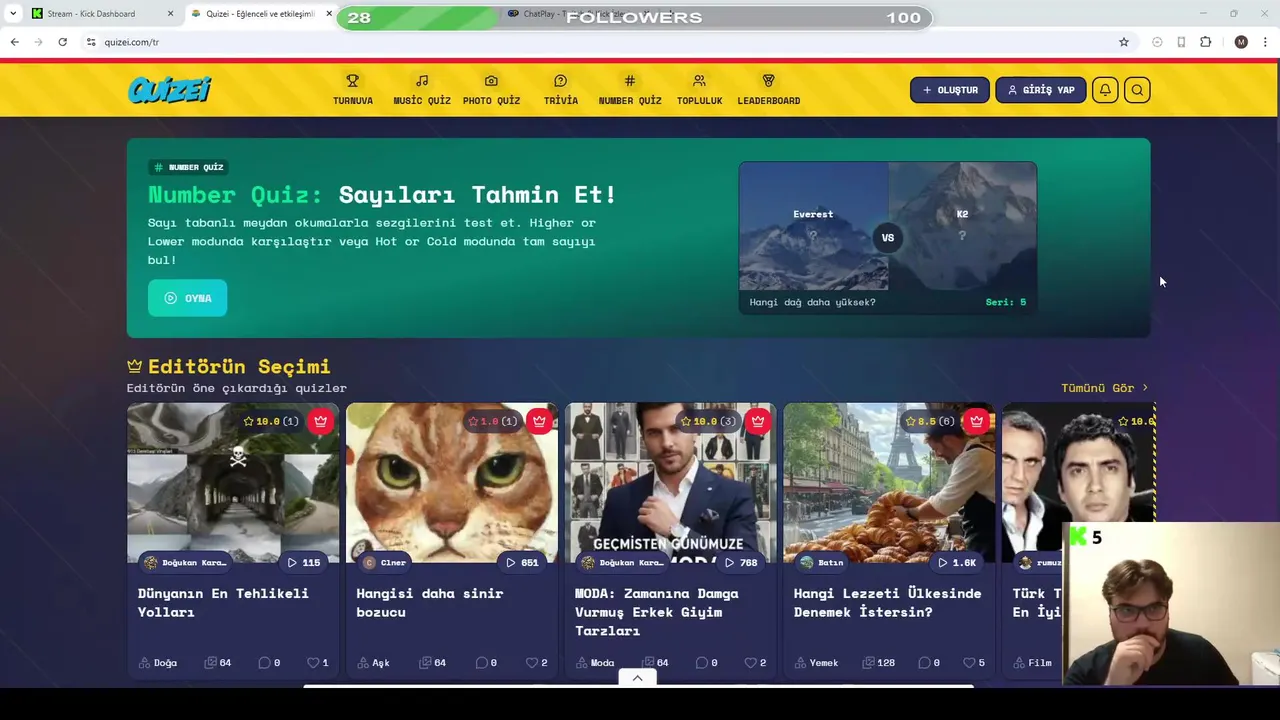Expand the bottom panel with the up chevron
This screenshot has width=1280, height=720.
[637, 677]
